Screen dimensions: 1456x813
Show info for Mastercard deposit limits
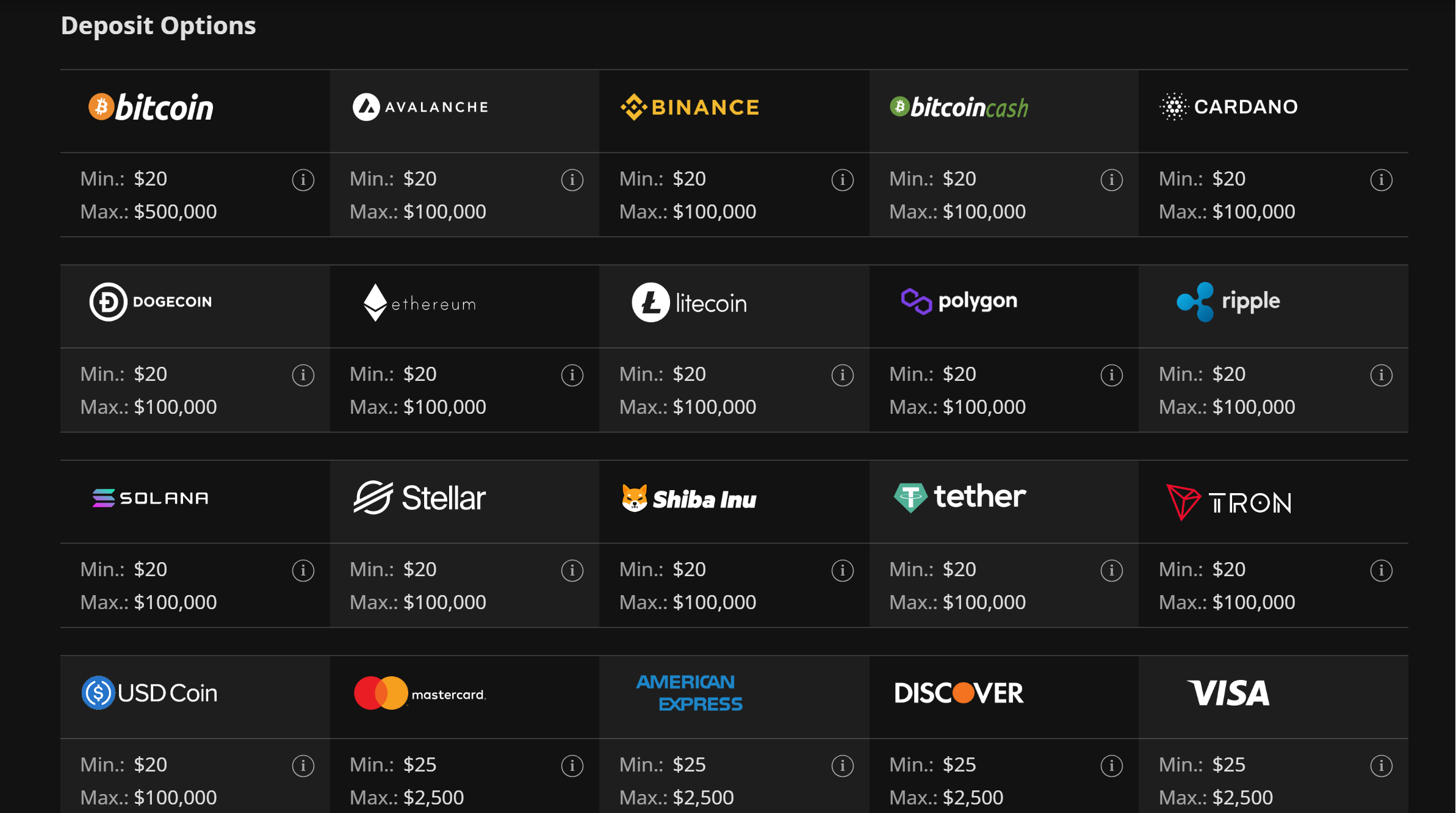coord(572,766)
